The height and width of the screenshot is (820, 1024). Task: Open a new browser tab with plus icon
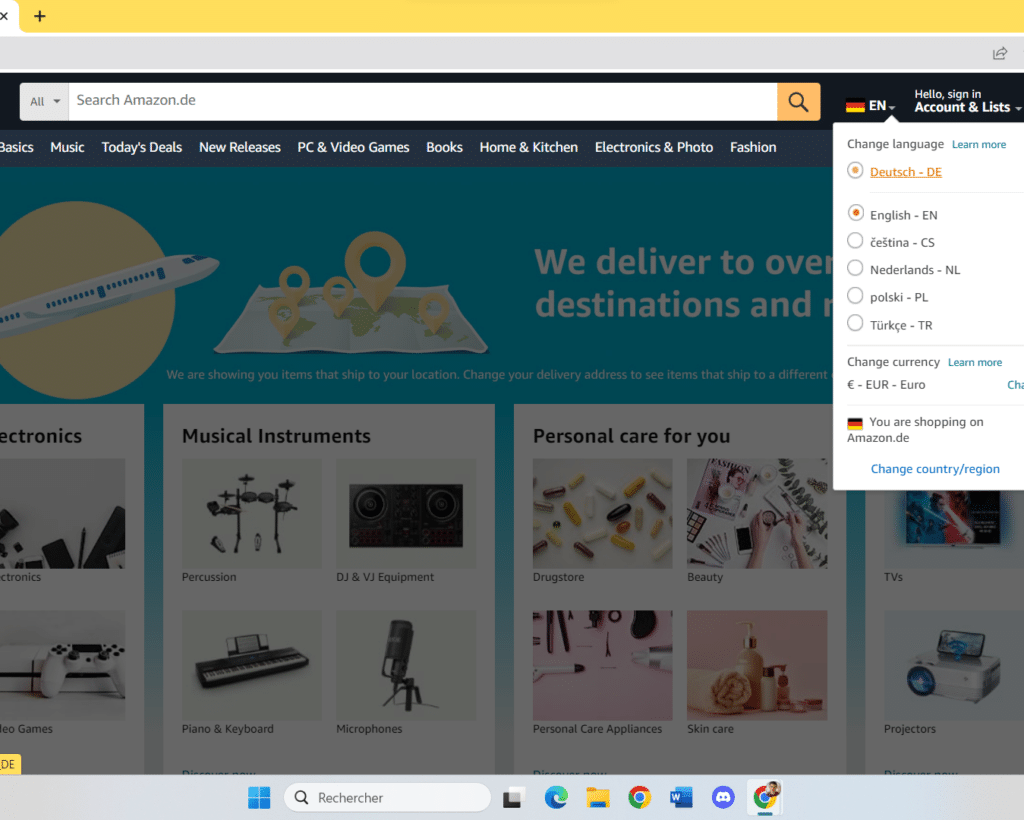(40, 16)
